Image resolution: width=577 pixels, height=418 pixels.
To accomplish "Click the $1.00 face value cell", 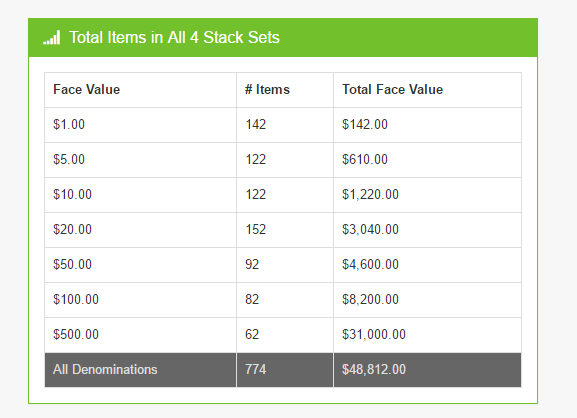I will tap(140, 125).
